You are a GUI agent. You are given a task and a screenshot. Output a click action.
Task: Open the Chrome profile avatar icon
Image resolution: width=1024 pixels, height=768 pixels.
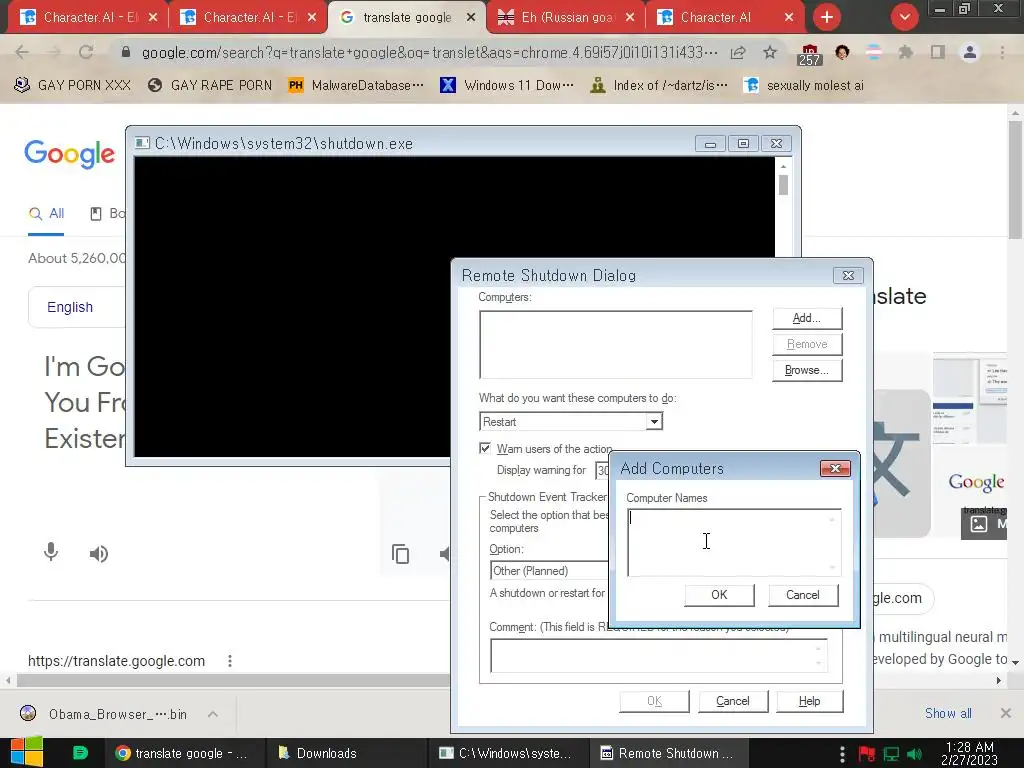[970, 52]
